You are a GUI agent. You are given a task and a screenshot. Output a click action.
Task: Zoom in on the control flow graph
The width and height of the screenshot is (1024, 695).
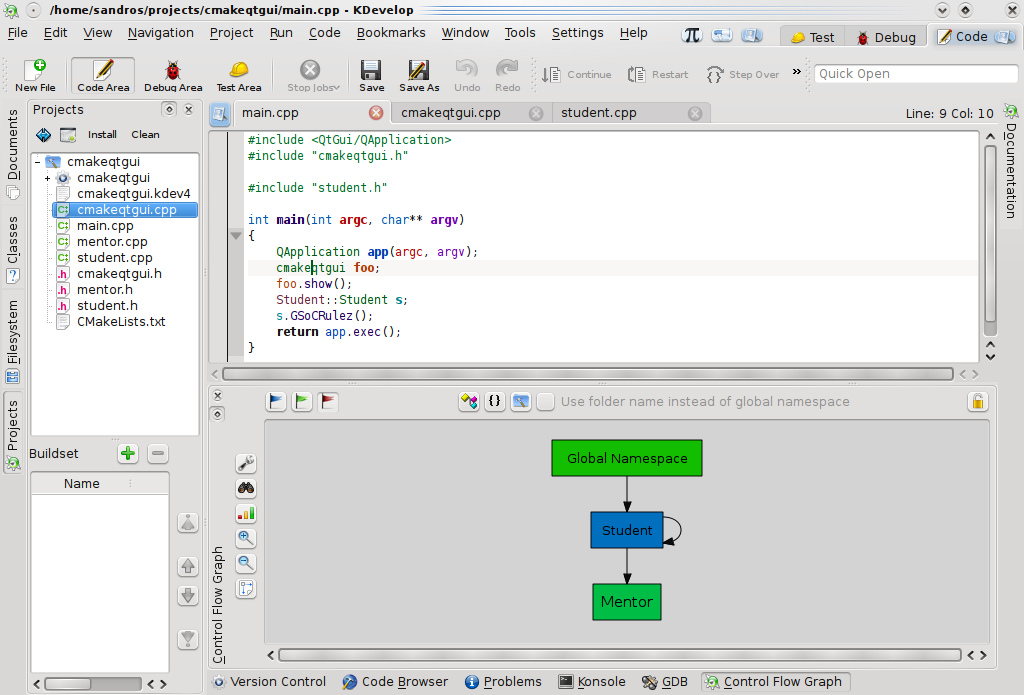(245, 538)
